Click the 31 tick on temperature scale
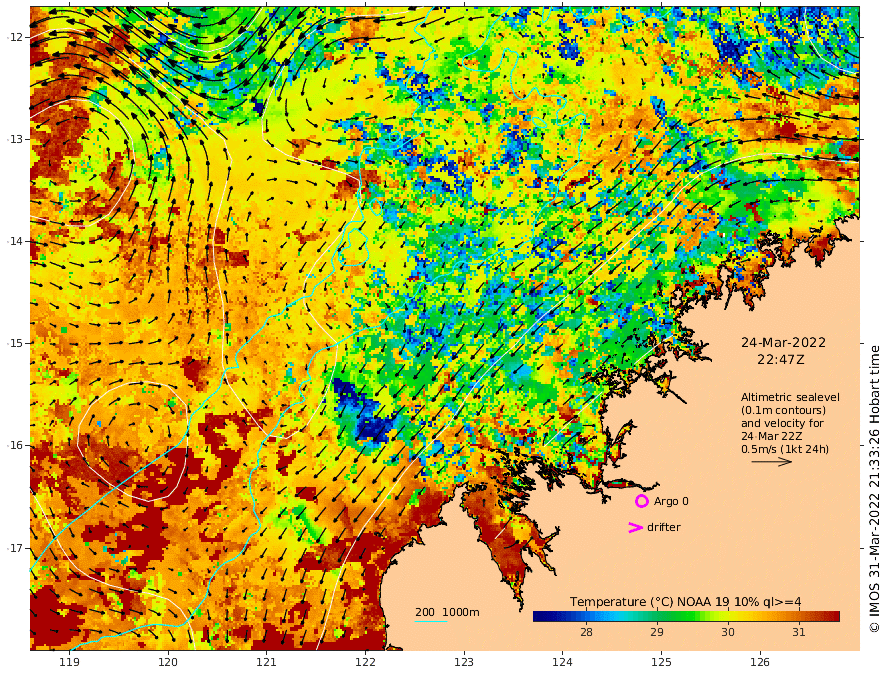This screenshot has width=880, height=680. pyautogui.click(x=799, y=632)
